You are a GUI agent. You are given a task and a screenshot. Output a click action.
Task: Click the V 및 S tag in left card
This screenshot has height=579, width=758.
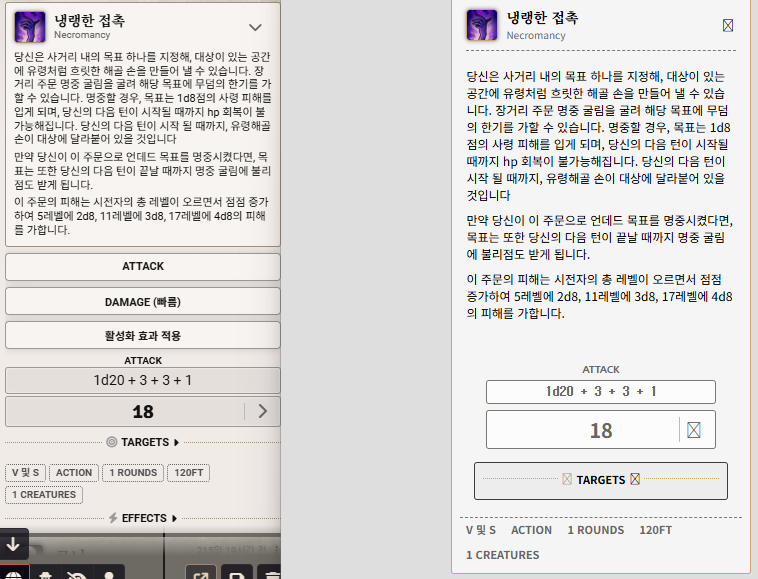point(26,473)
